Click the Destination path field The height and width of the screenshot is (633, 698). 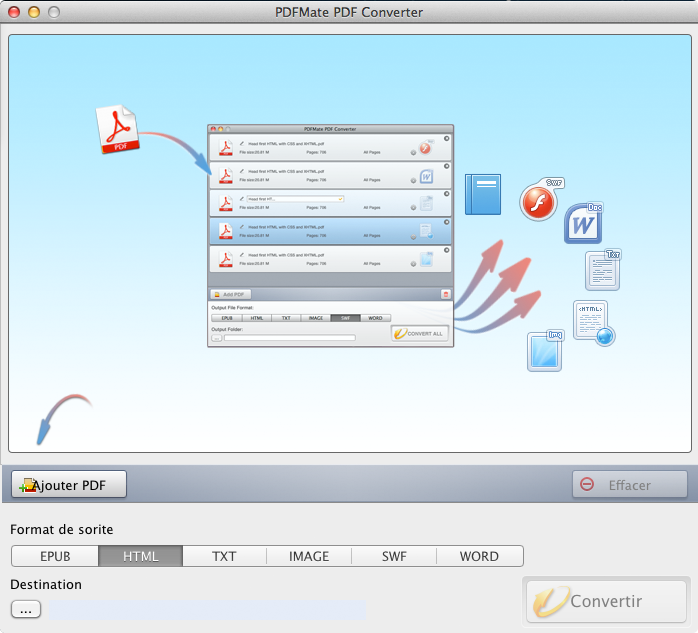pos(207,609)
